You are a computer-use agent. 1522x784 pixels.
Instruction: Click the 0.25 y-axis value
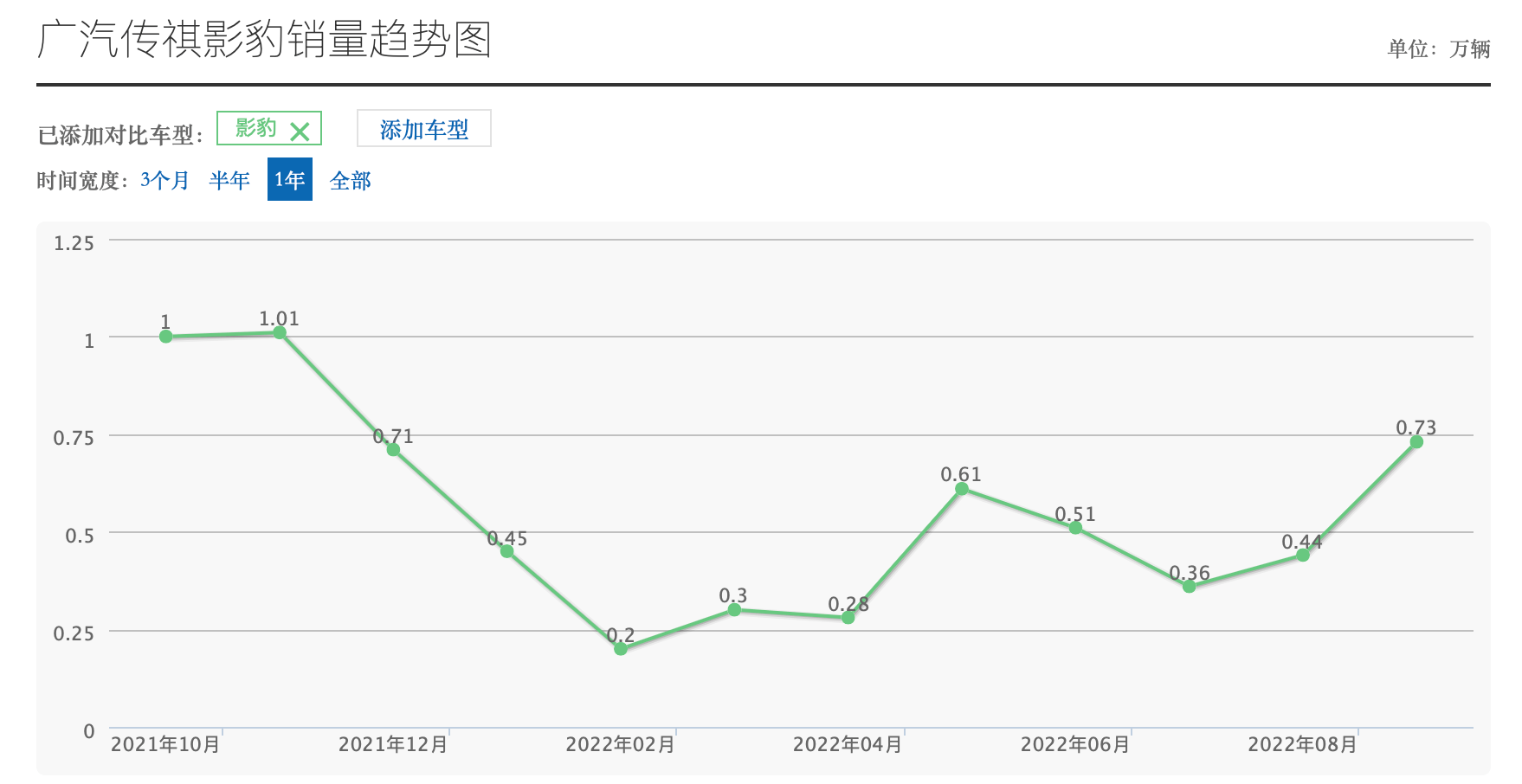tap(74, 633)
